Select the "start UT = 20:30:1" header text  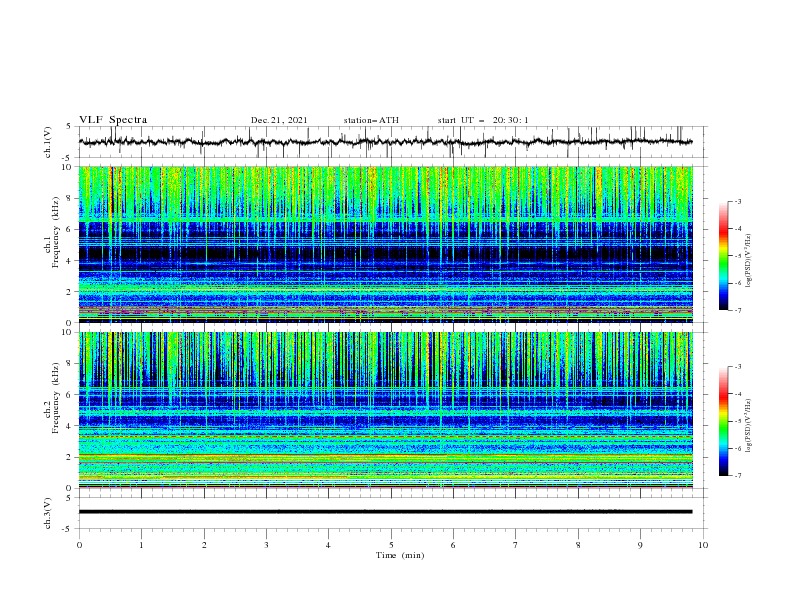tap(483, 120)
